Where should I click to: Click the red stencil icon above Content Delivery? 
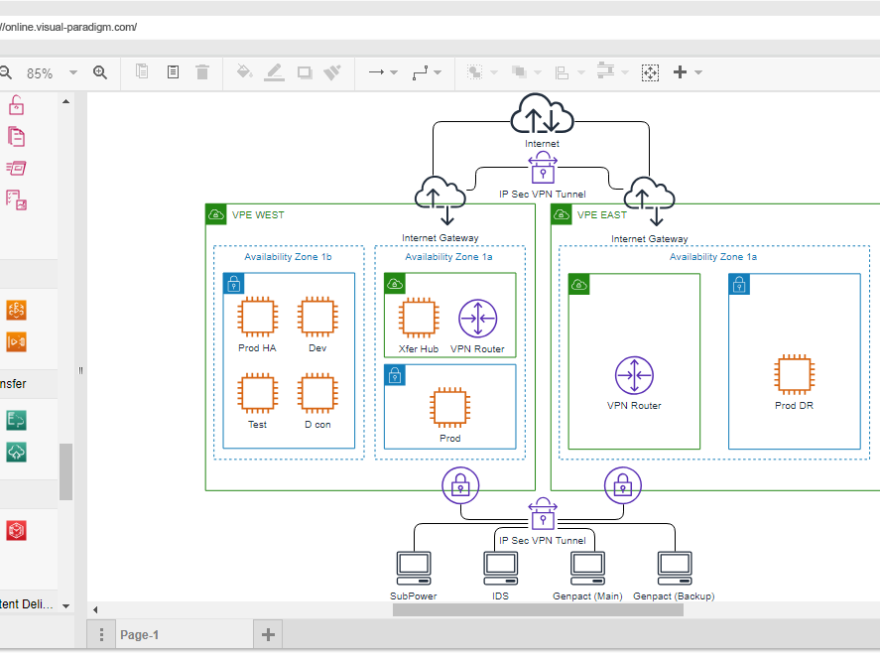(x=16, y=530)
